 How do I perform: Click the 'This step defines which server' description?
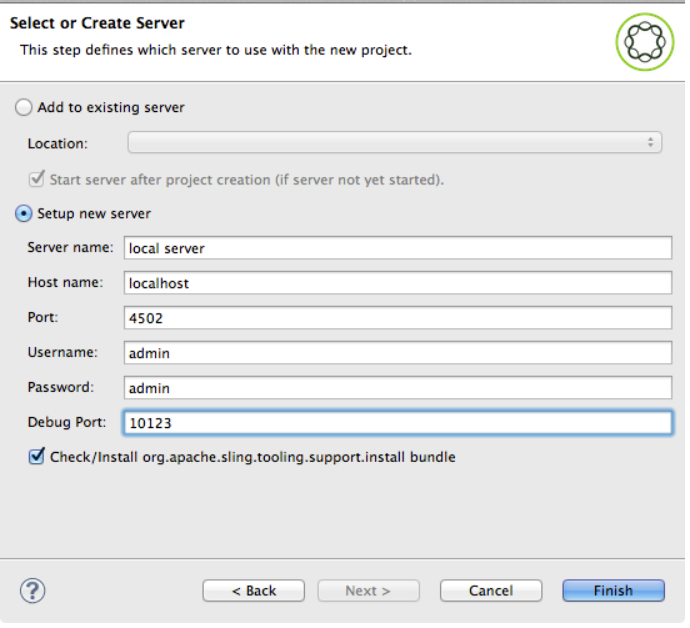click(x=216, y=50)
